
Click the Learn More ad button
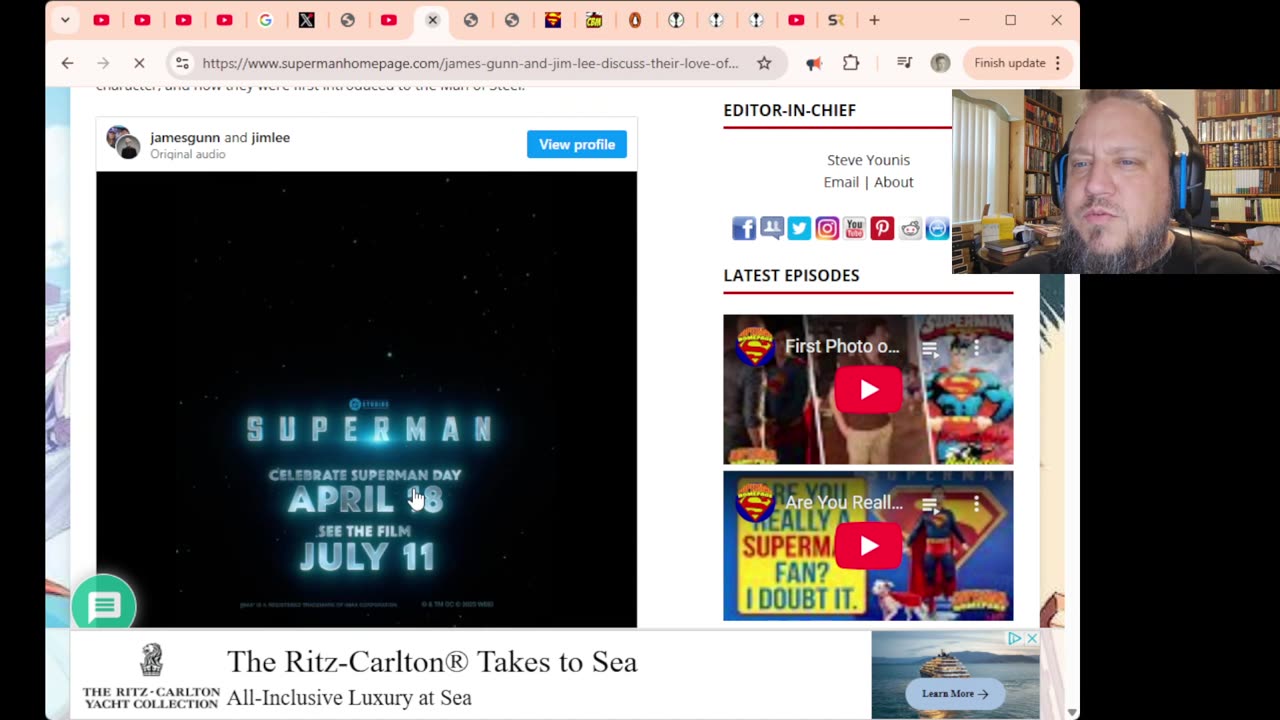pos(954,693)
